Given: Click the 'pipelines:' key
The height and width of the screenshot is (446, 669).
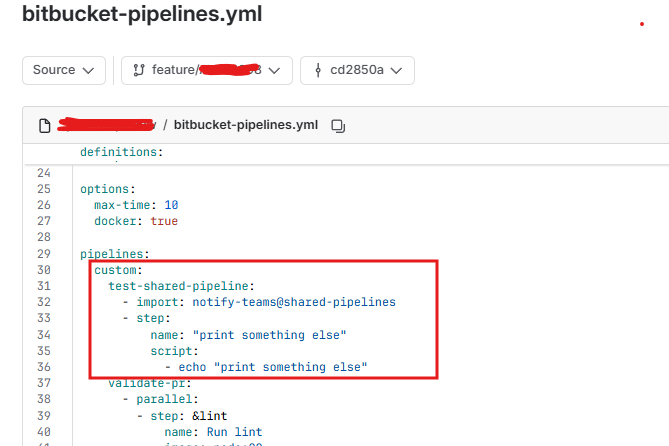Looking at the screenshot, I should pyautogui.click(x=115, y=254).
